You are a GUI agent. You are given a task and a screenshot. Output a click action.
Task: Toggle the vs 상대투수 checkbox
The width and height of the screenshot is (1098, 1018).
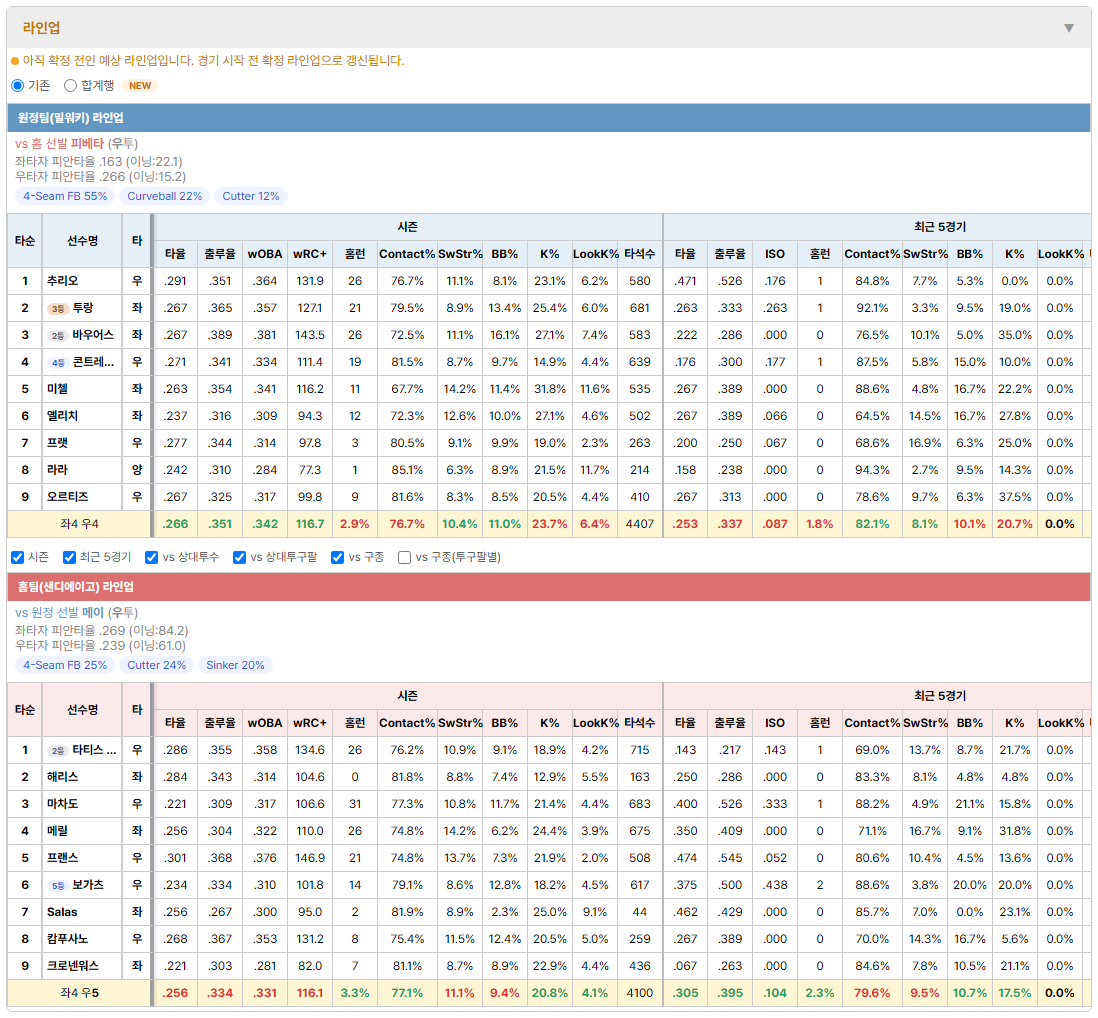click(151, 557)
